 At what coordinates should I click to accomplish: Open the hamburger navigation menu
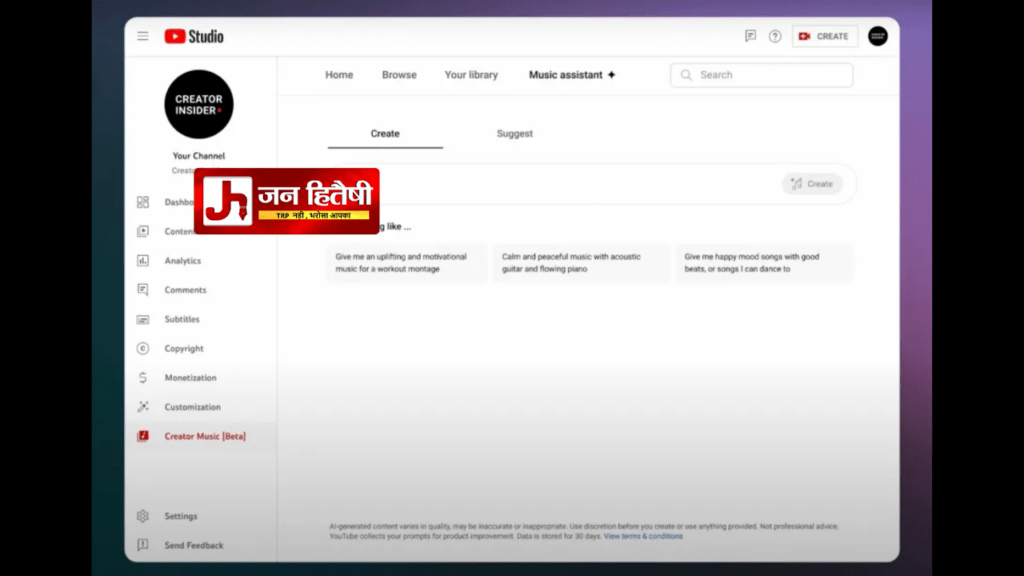tap(142, 37)
